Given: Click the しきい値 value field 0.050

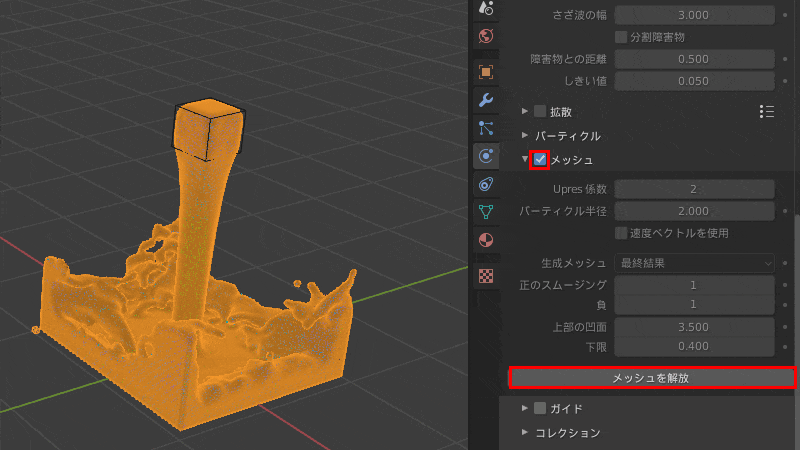Looking at the screenshot, I should (x=694, y=81).
